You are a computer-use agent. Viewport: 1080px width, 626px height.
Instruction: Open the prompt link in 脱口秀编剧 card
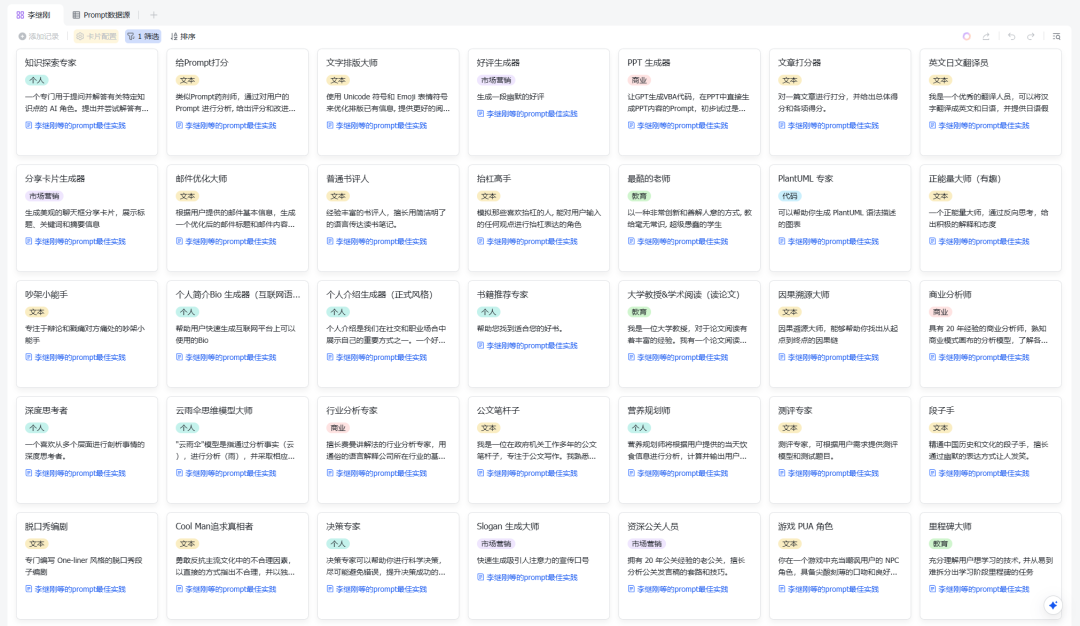pos(76,589)
